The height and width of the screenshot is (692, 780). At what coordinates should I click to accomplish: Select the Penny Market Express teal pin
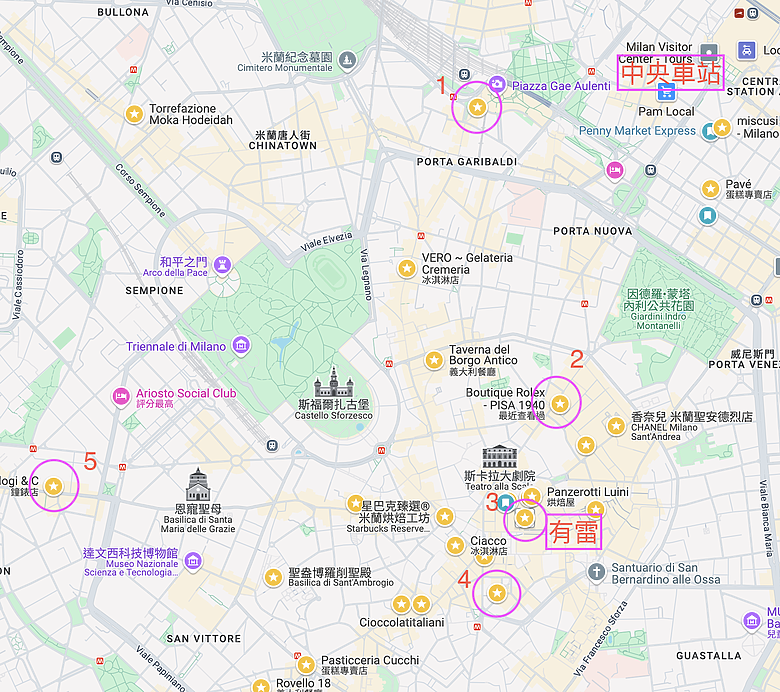708,132
